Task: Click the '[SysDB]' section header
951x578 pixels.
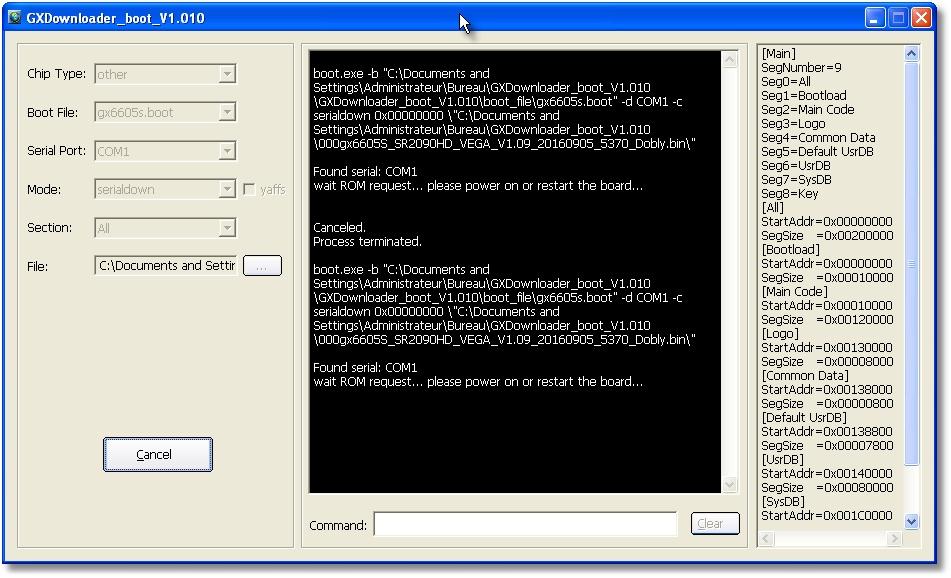Action: tap(783, 501)
